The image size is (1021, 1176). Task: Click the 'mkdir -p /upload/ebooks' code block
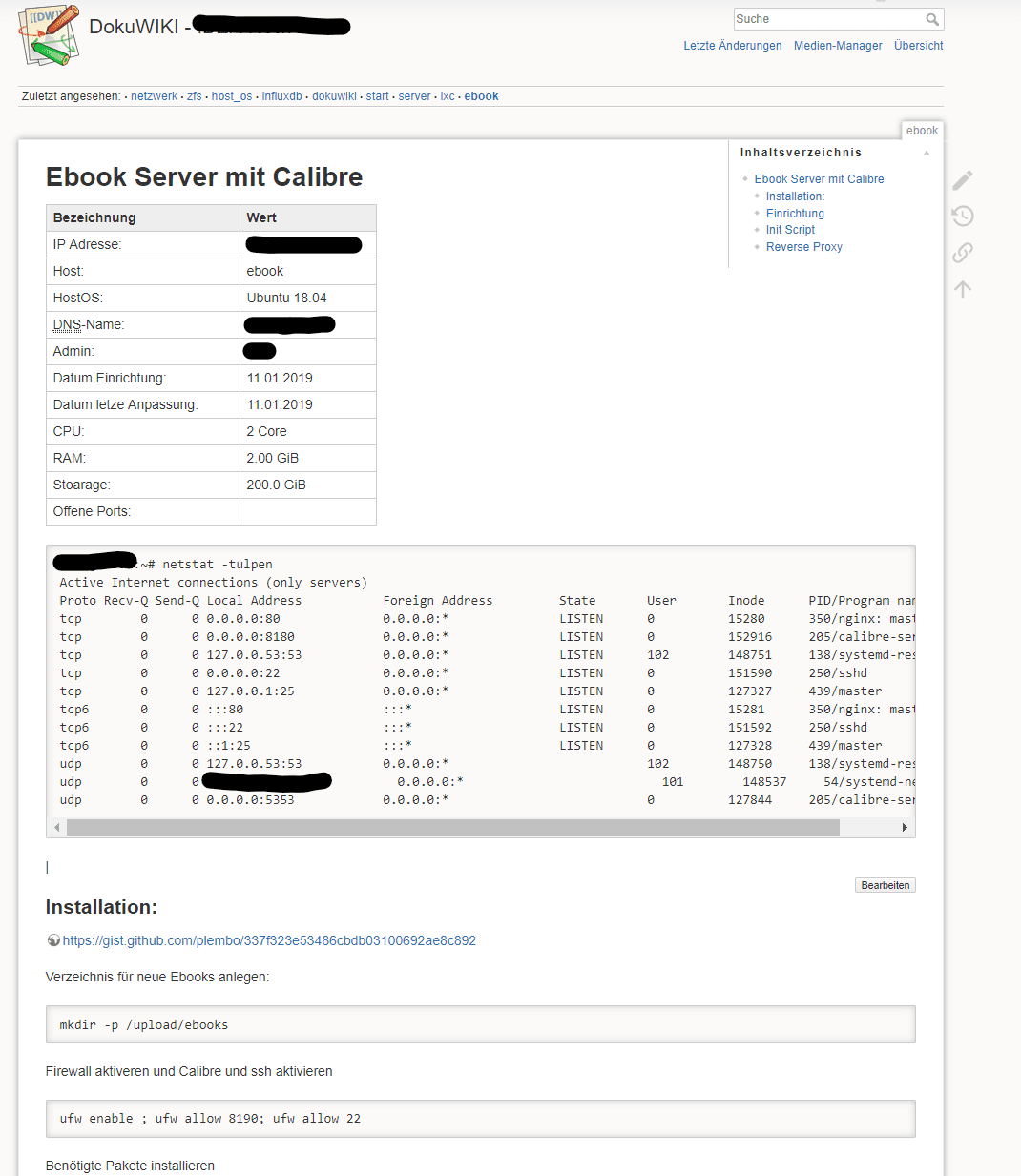click(x=481, y=1024)
